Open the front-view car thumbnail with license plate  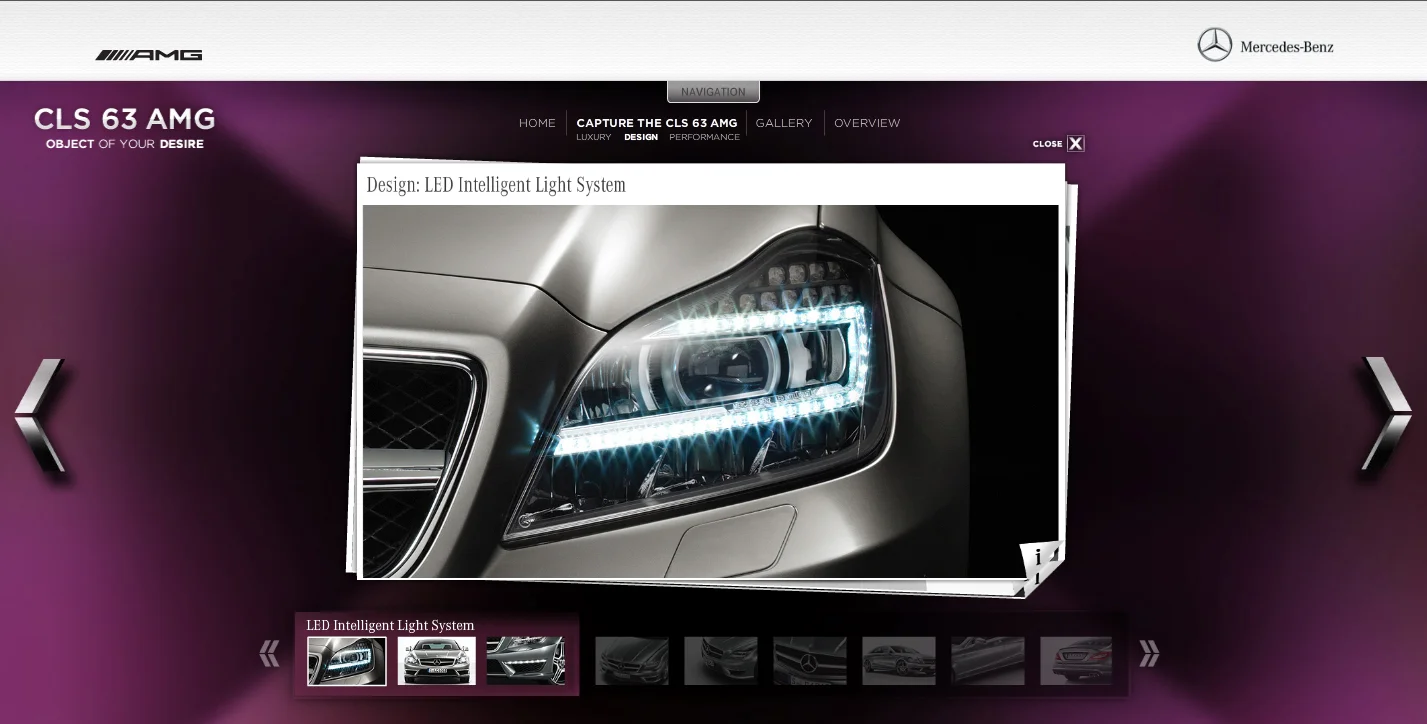point(437,661)
